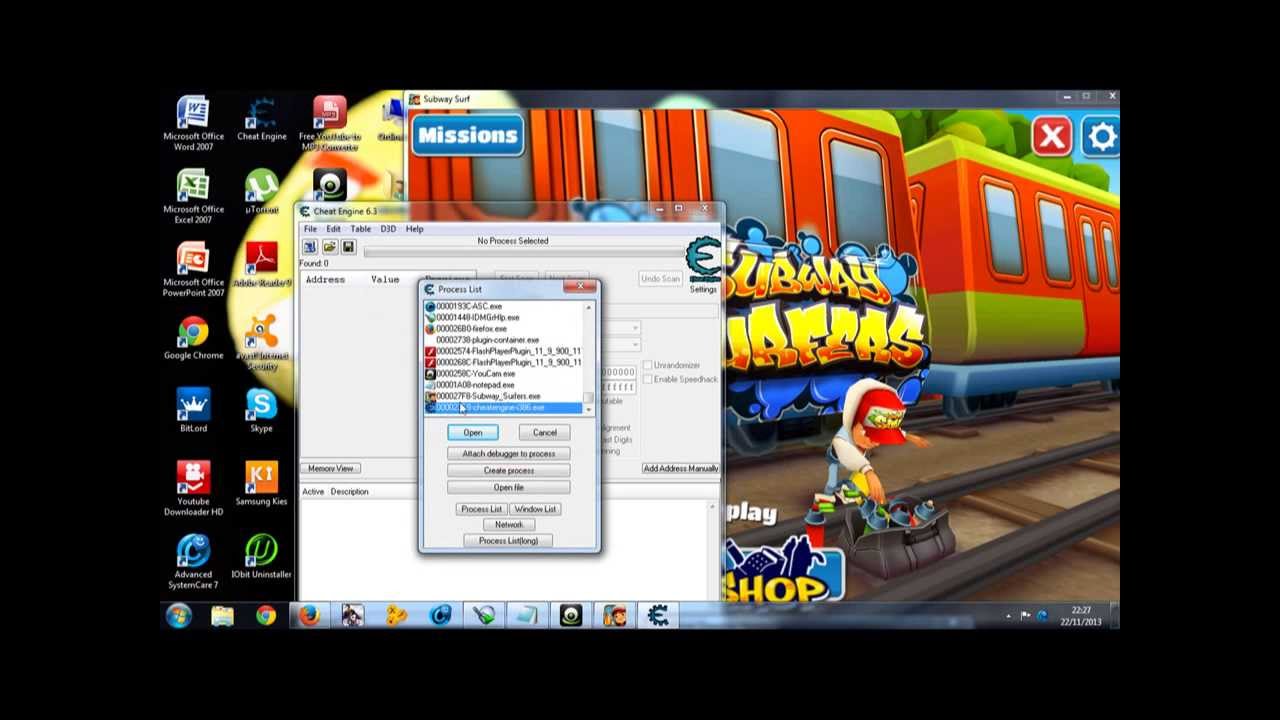Click the red X button in Subway Surfers
The width and height of the screenshot is (1280, 720).
coord(1052,137)
